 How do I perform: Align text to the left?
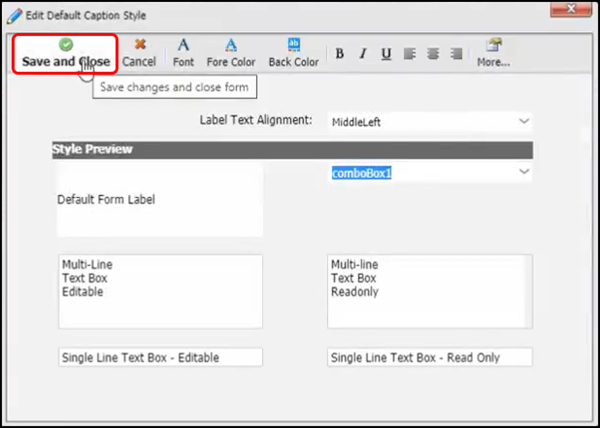pyautogui.click(x=410, y=54)
